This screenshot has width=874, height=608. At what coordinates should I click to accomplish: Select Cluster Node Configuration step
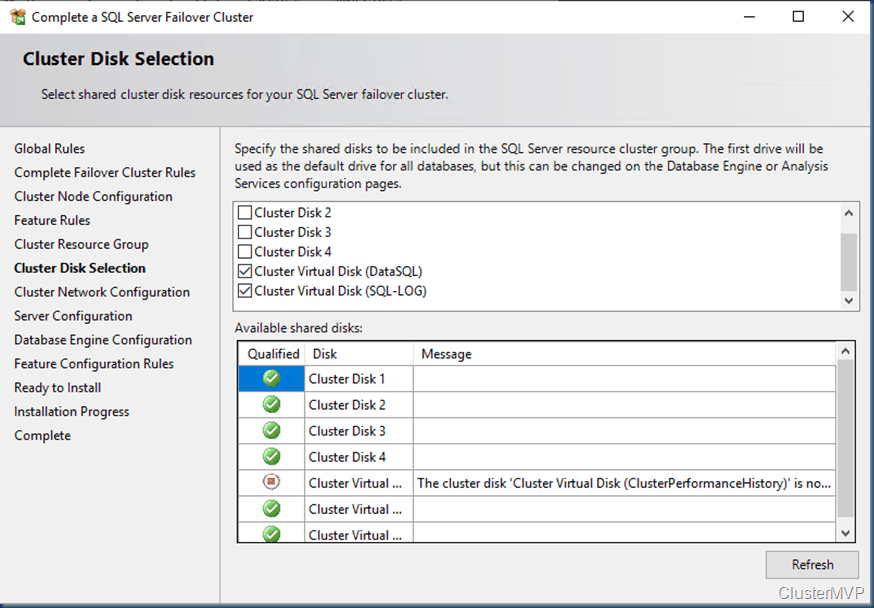point(93,197)
